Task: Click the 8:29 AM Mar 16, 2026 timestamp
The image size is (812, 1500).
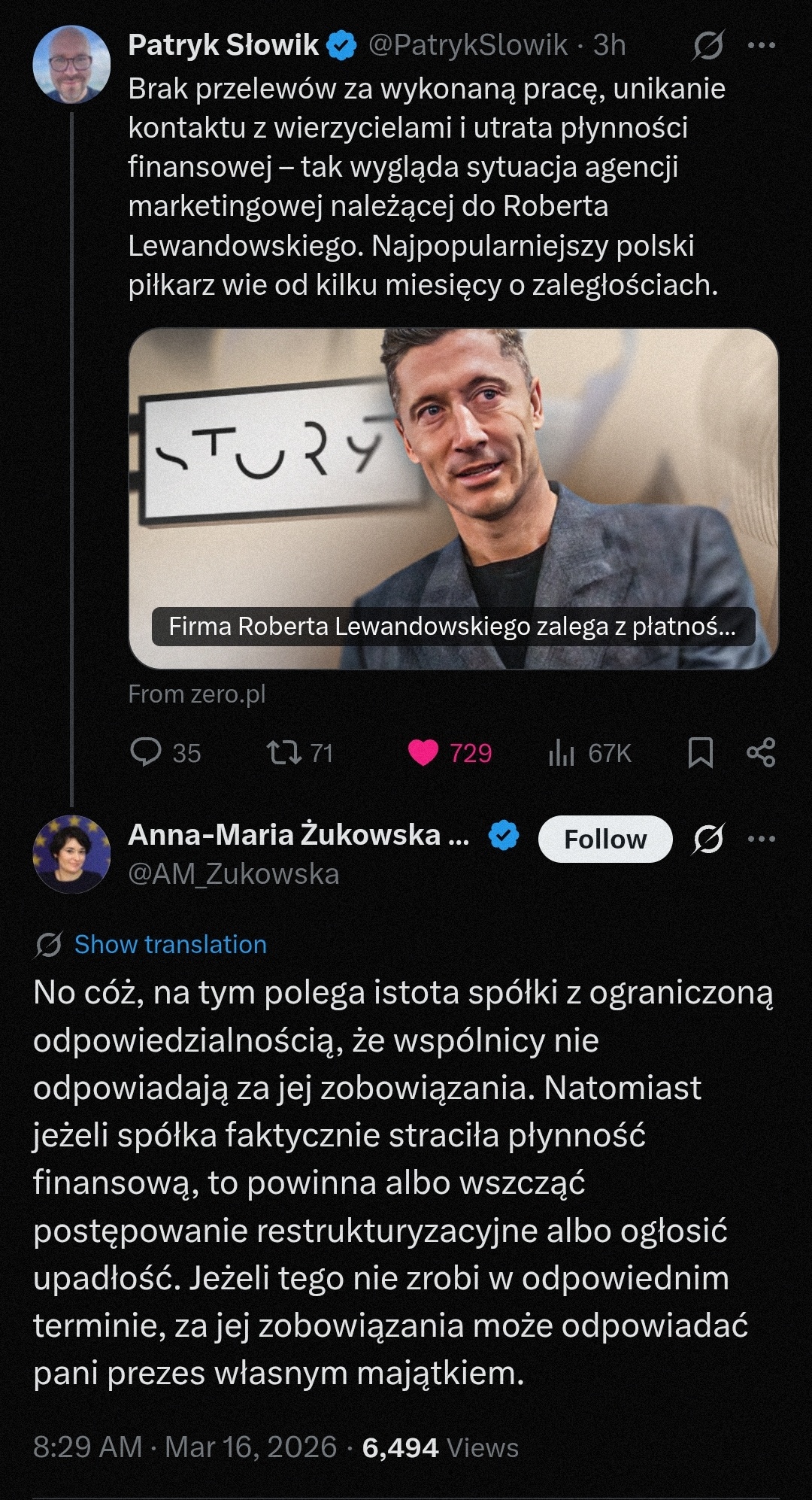Action: [x=185, y=1447]
